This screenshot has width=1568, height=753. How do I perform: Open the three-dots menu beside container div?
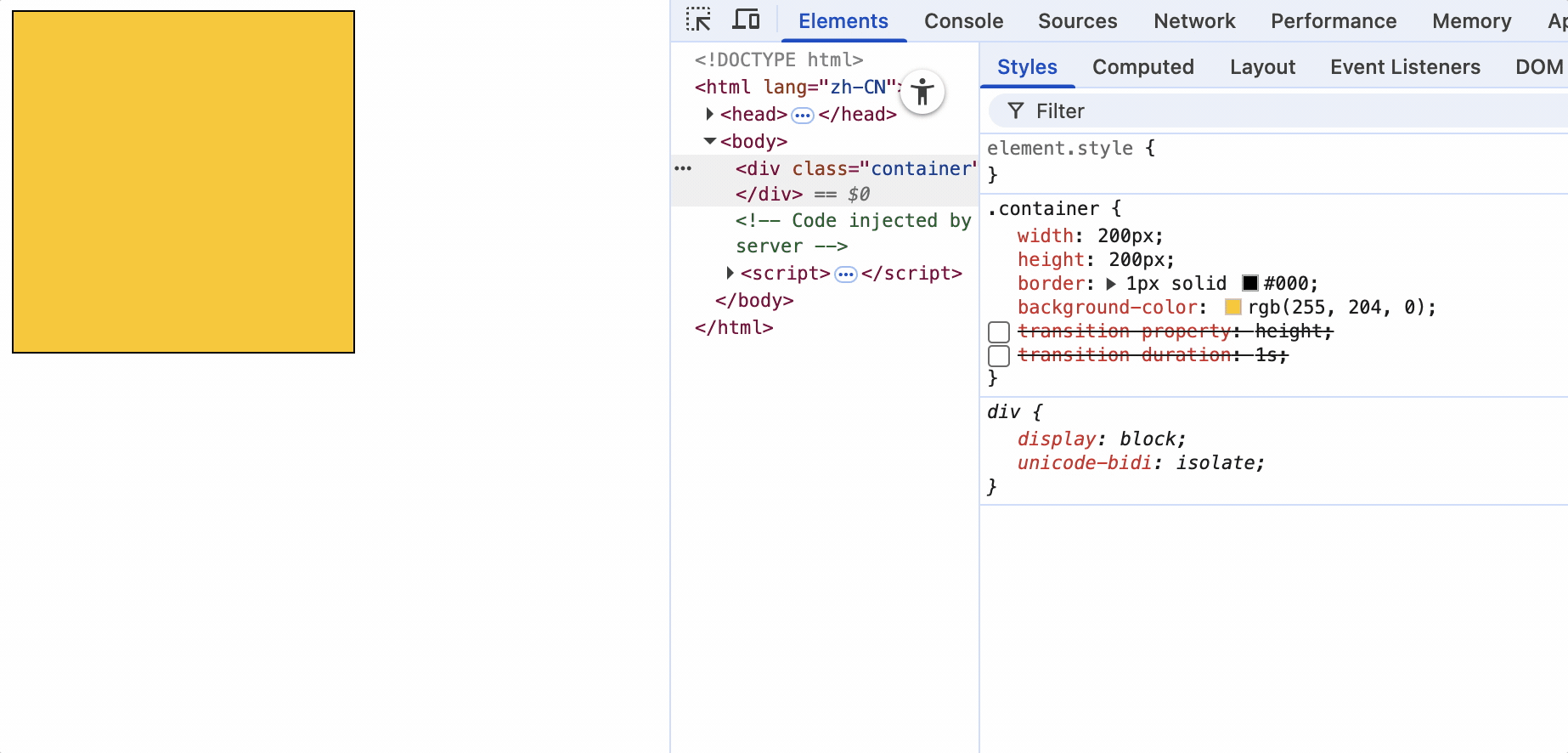pos(683,168)
